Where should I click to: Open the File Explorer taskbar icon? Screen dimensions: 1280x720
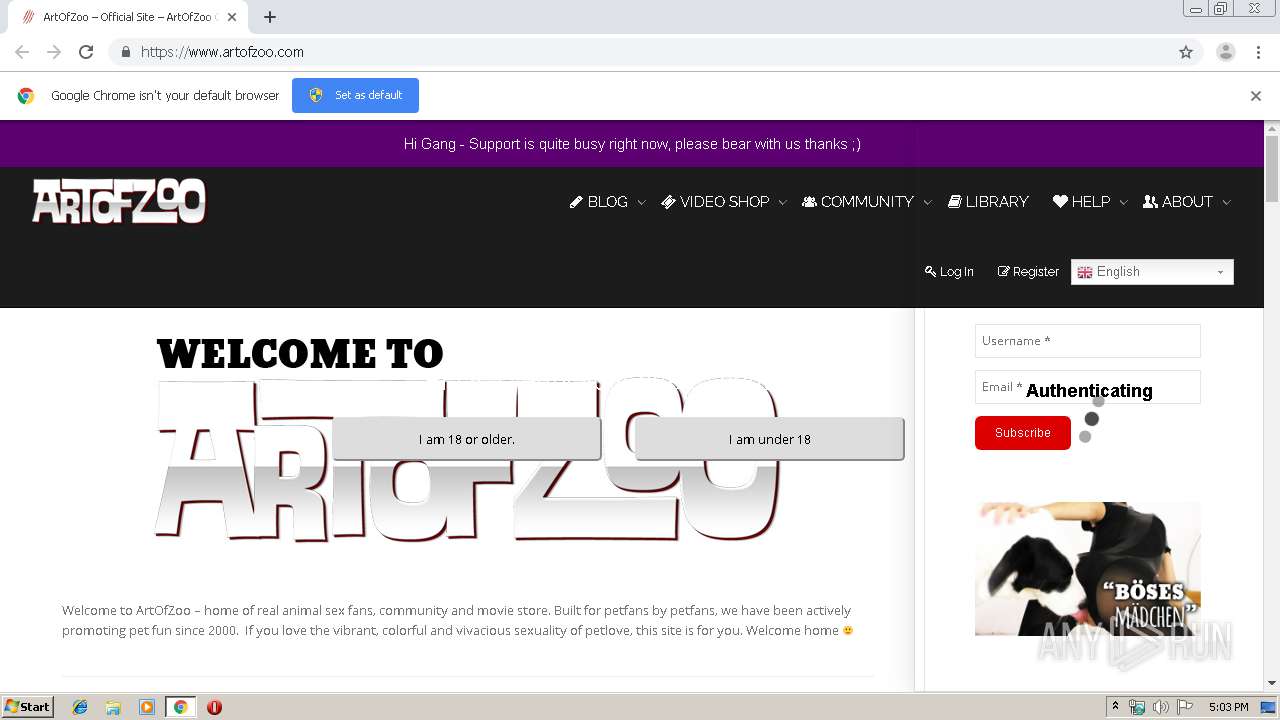click(113, 707)
